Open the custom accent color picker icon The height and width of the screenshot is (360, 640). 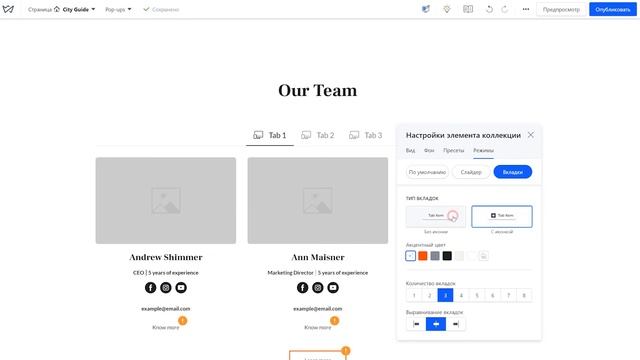[484, 256]
